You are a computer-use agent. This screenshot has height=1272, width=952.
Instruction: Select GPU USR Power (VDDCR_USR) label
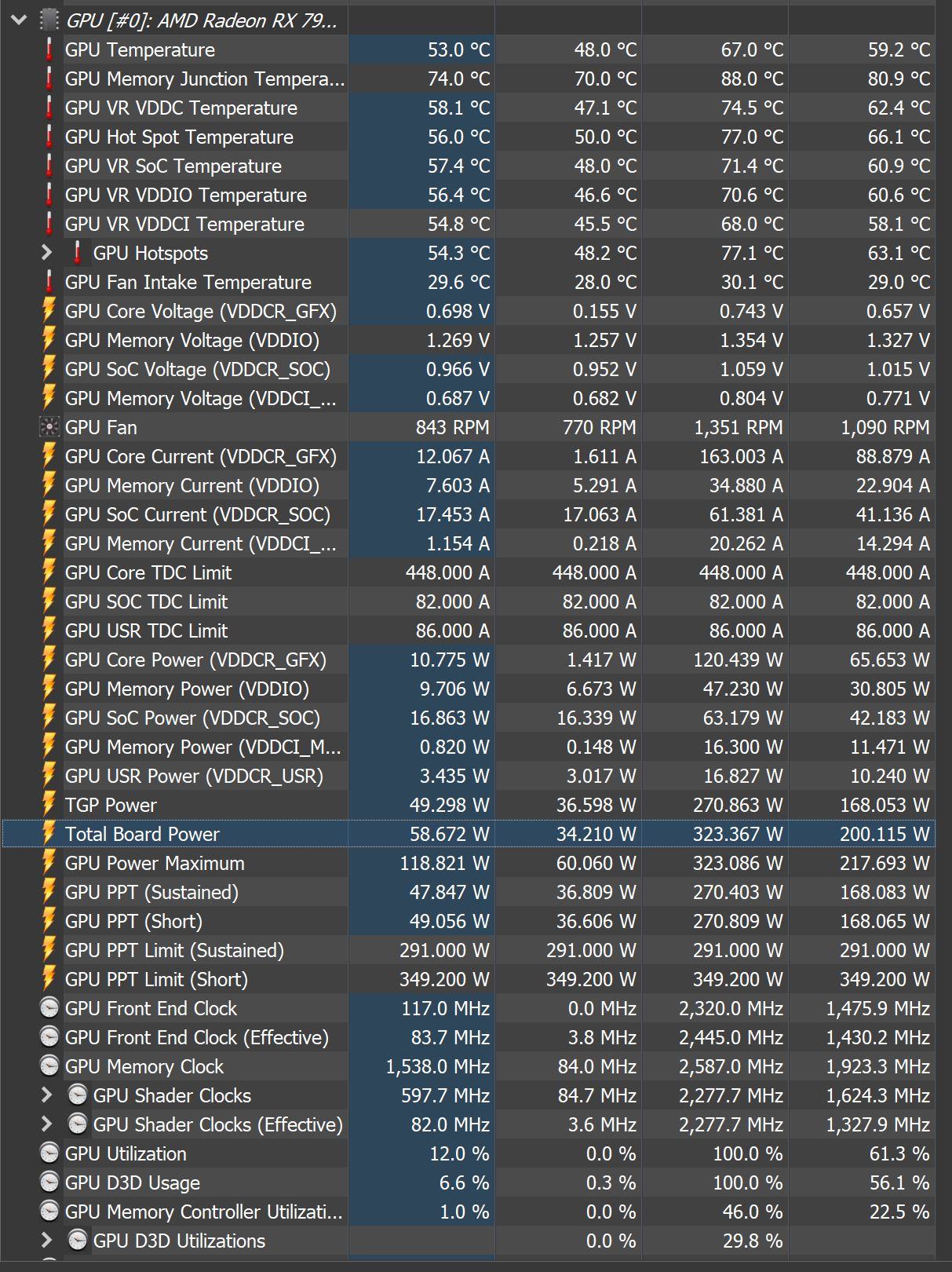(x=194, y=776)
